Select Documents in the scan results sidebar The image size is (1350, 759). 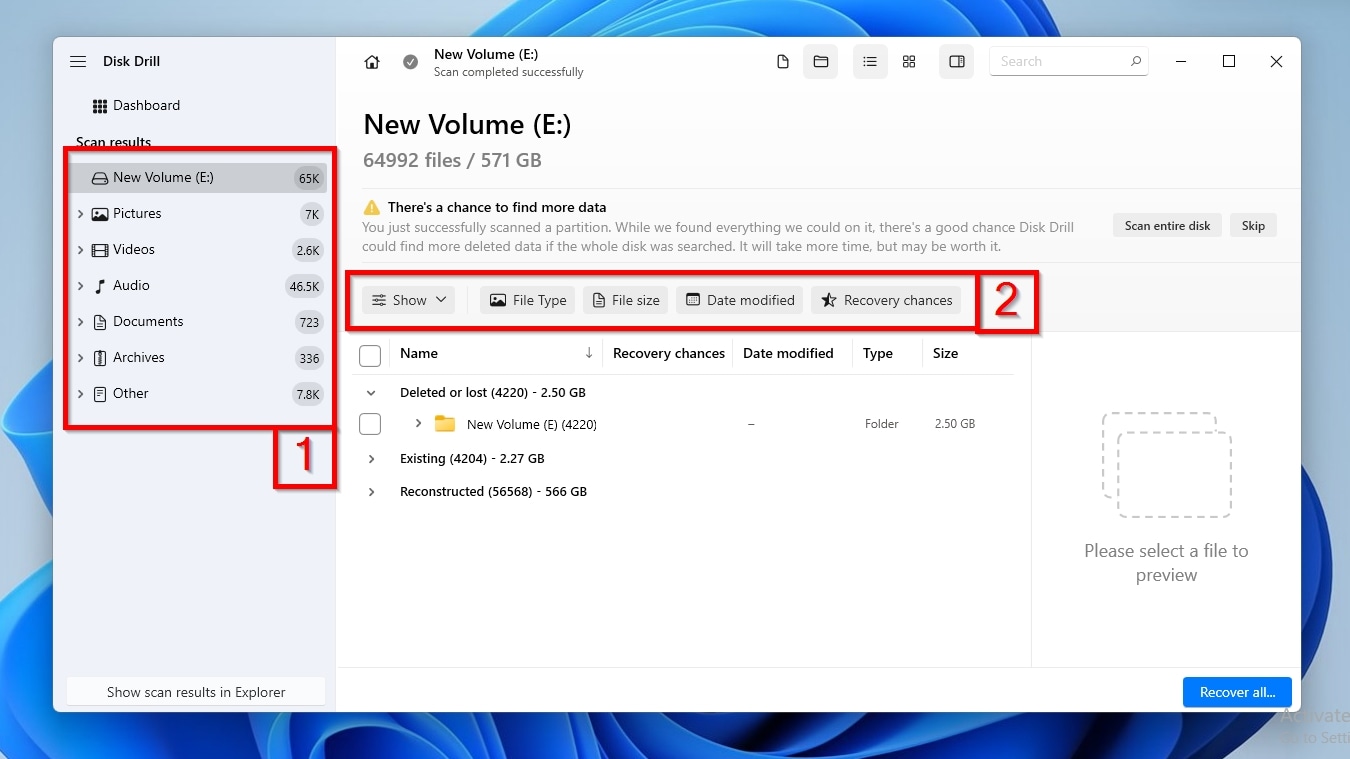pyautogui.click(x=148, y=322)
